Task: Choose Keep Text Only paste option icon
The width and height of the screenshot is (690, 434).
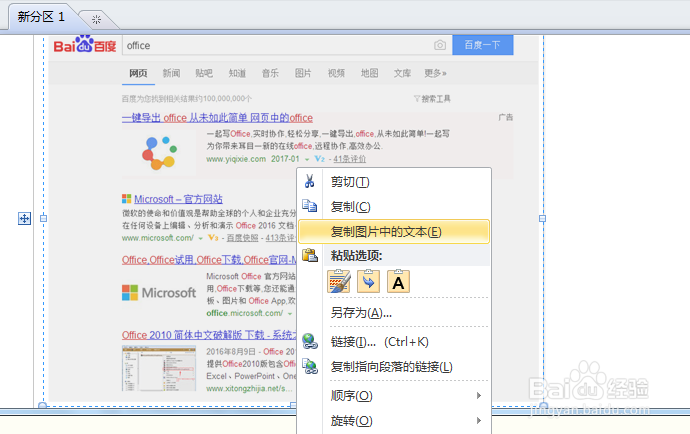Action: [x=398, y=281]
